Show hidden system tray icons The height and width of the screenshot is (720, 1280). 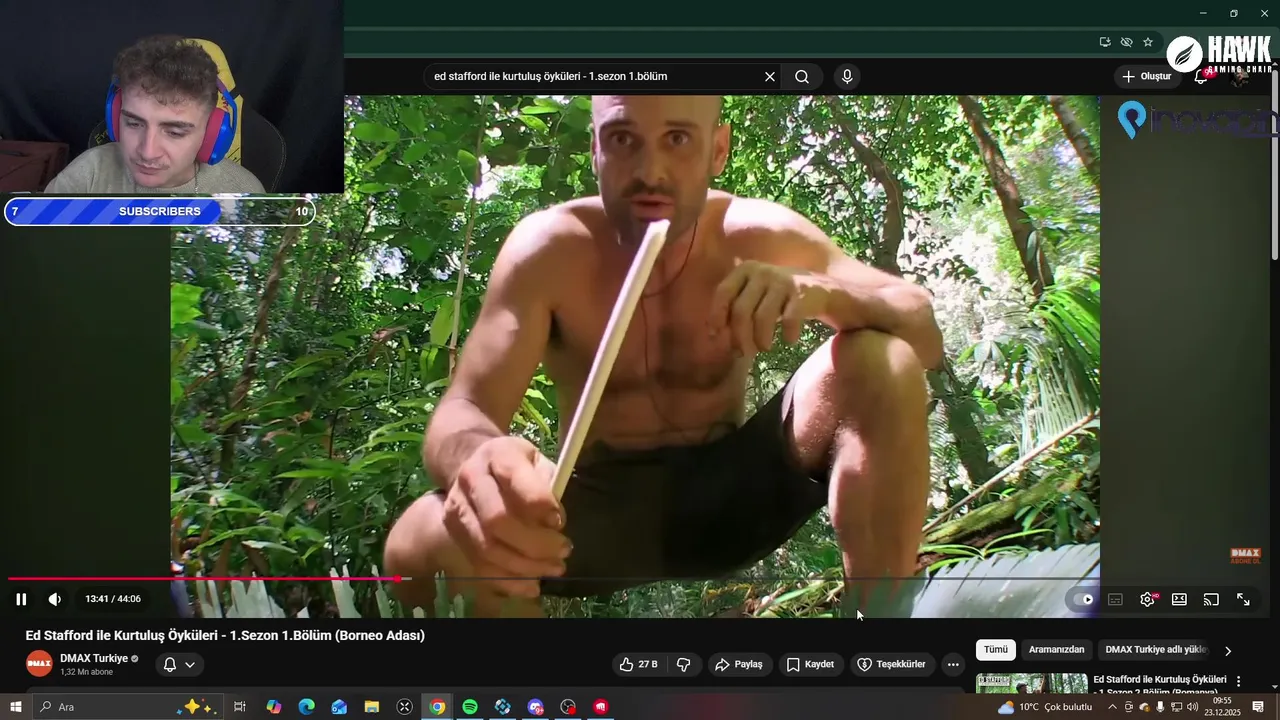pos(1112,707)
